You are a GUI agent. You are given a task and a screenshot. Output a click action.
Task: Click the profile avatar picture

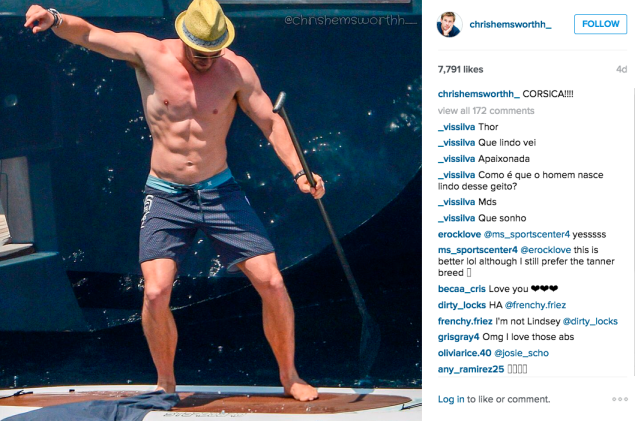449,24
